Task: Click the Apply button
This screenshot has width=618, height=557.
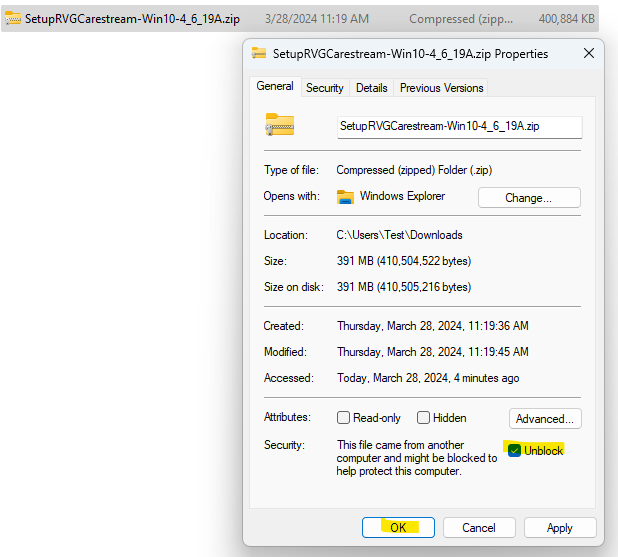Action: tap(560, 528)
